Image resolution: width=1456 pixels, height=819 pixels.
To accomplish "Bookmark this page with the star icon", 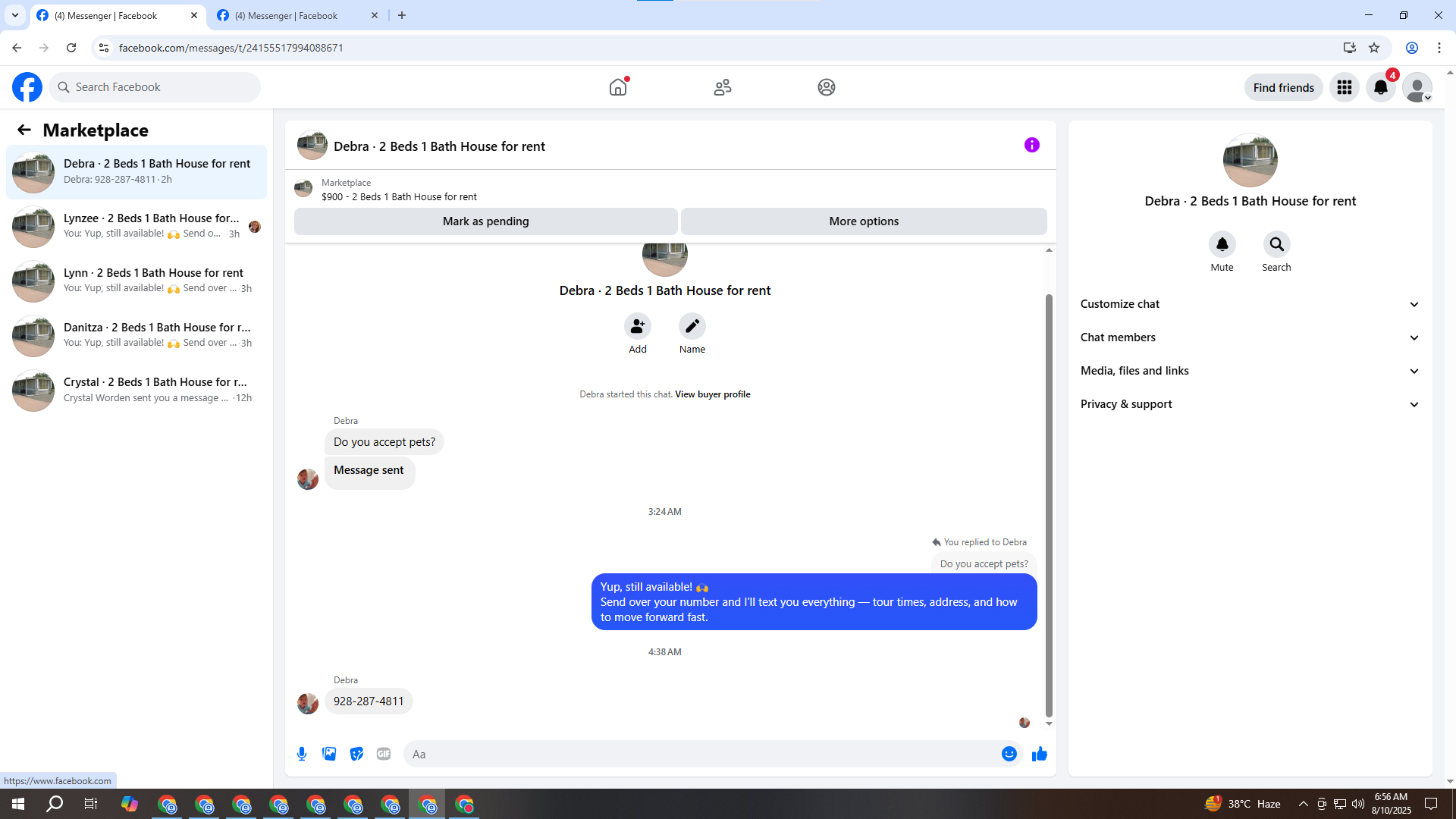I will coord(1374,48).
